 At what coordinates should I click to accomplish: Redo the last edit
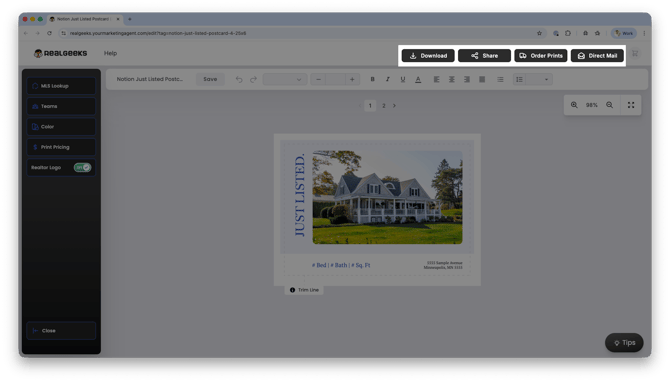click(x=253, y=79)
